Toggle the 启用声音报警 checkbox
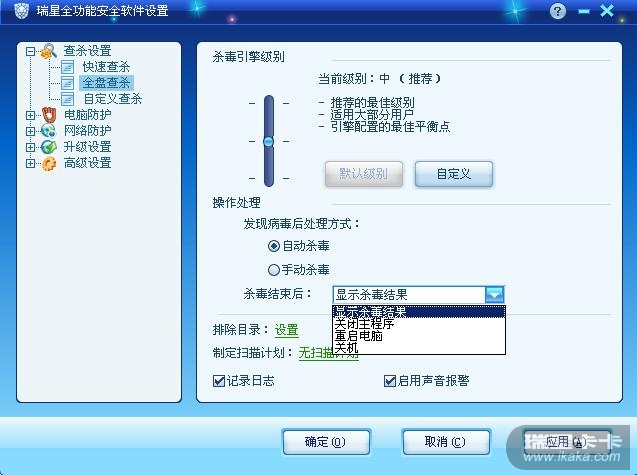The image size is (637, 475). (390, 381)
